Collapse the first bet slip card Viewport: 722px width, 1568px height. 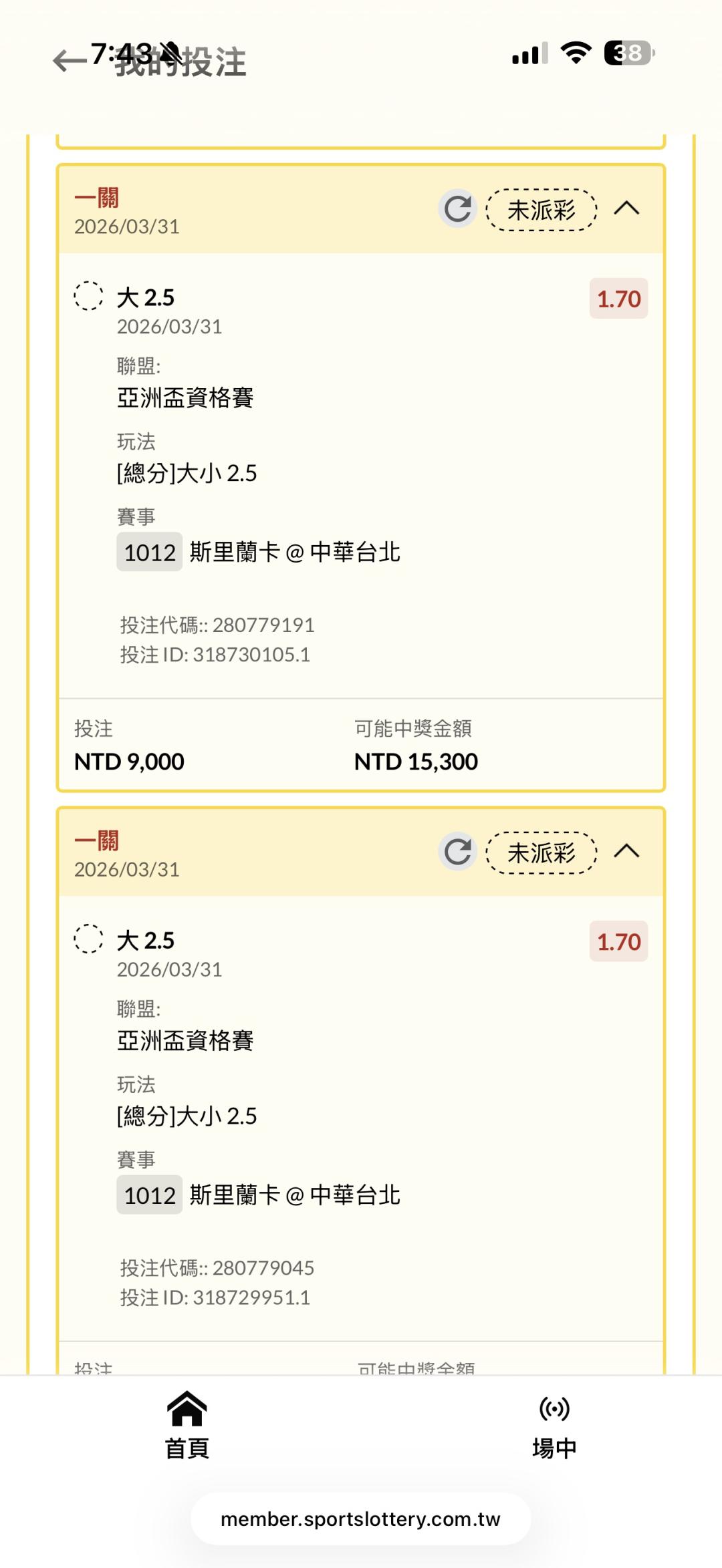click(626, 209)
